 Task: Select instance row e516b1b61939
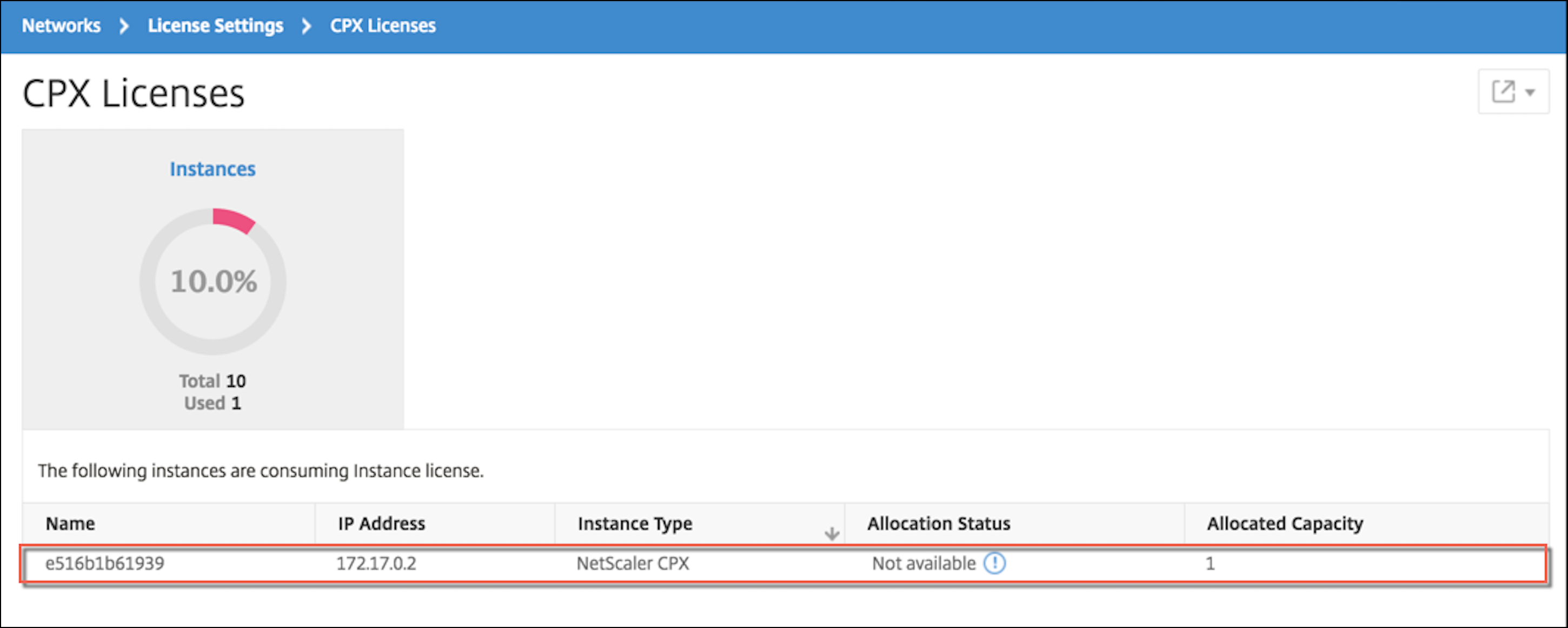point(784,564)
